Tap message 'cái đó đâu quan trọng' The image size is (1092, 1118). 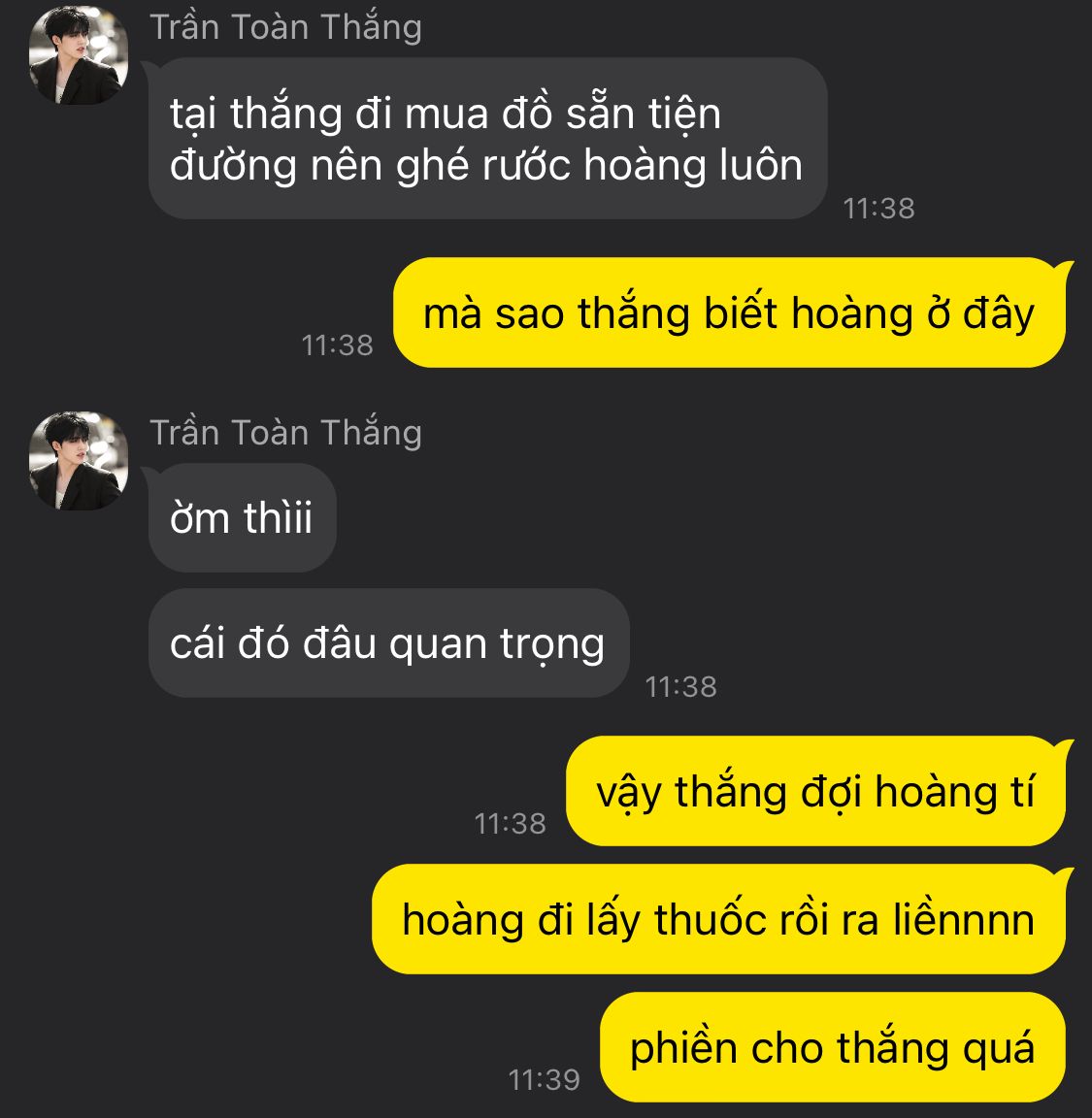(x=388, y=643)
